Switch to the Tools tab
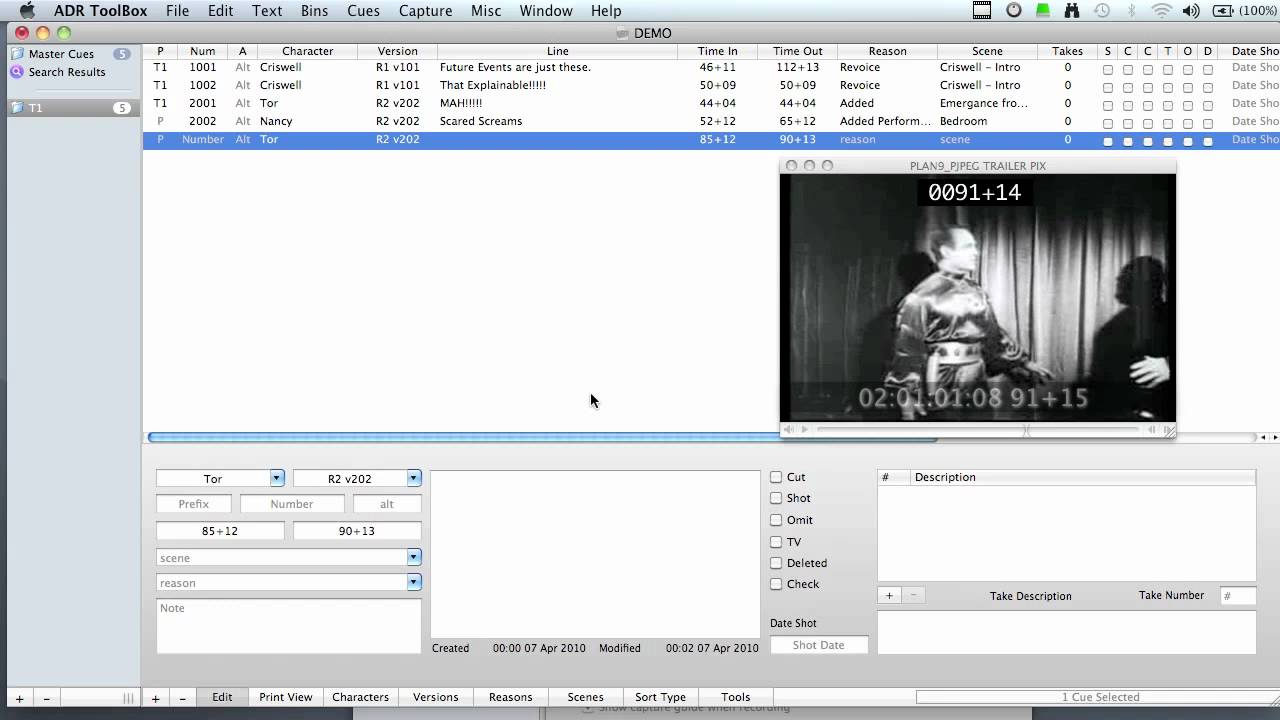 click(x=735, y=697)
